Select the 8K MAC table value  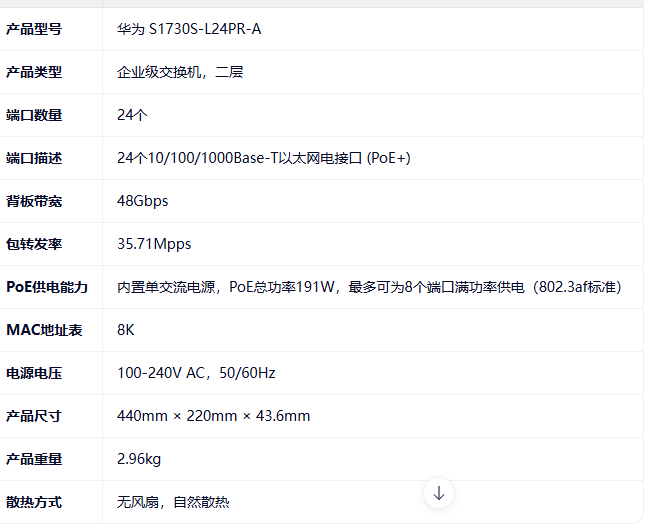click(126, 330)
